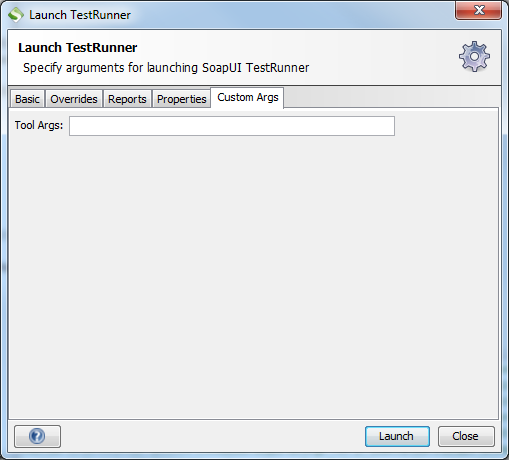Click the "Tool Args:" label
The image size is (509, 460).
(39, 125)
